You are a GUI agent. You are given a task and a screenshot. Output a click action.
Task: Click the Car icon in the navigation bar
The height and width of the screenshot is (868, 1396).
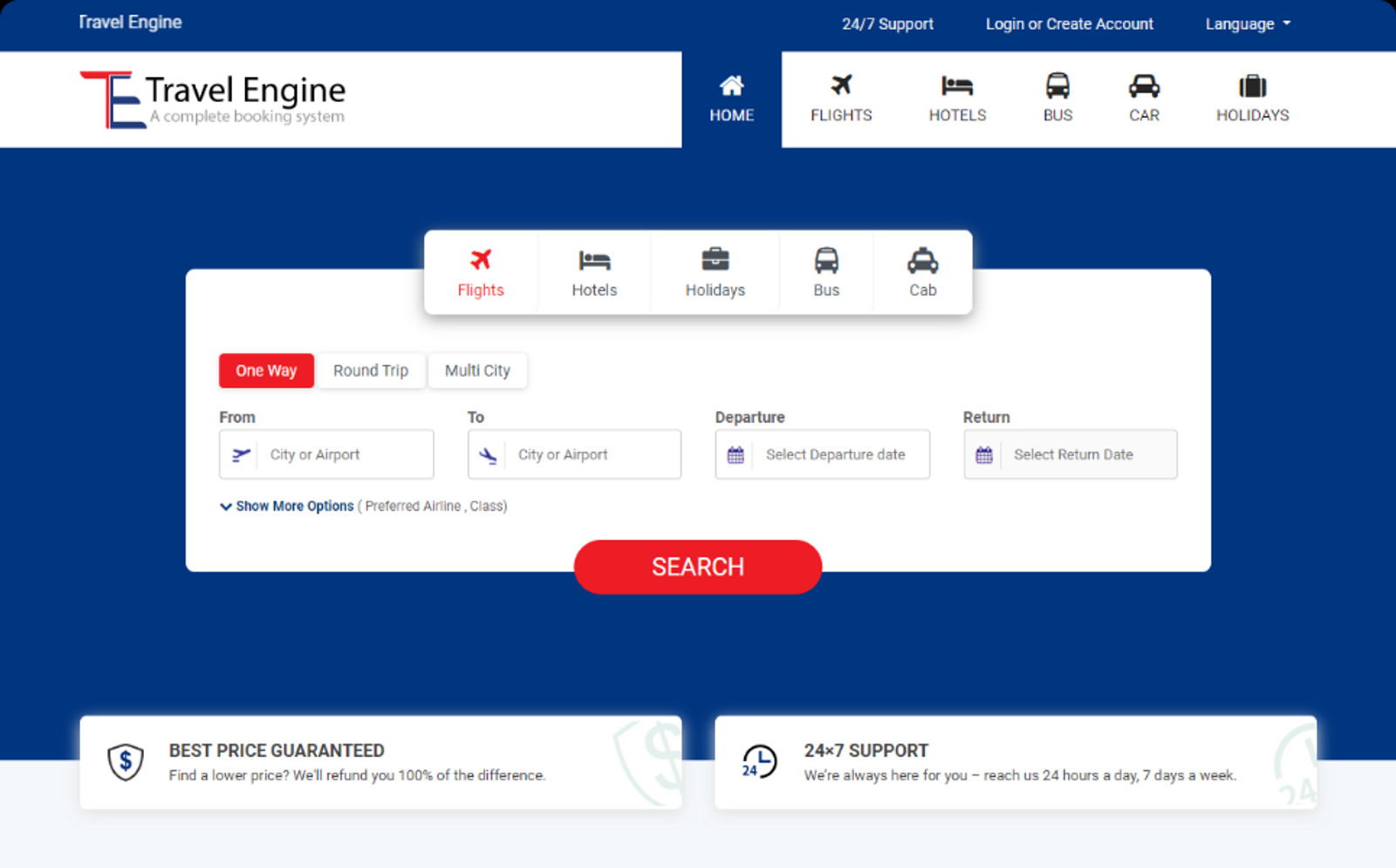tap(1144, 85)
